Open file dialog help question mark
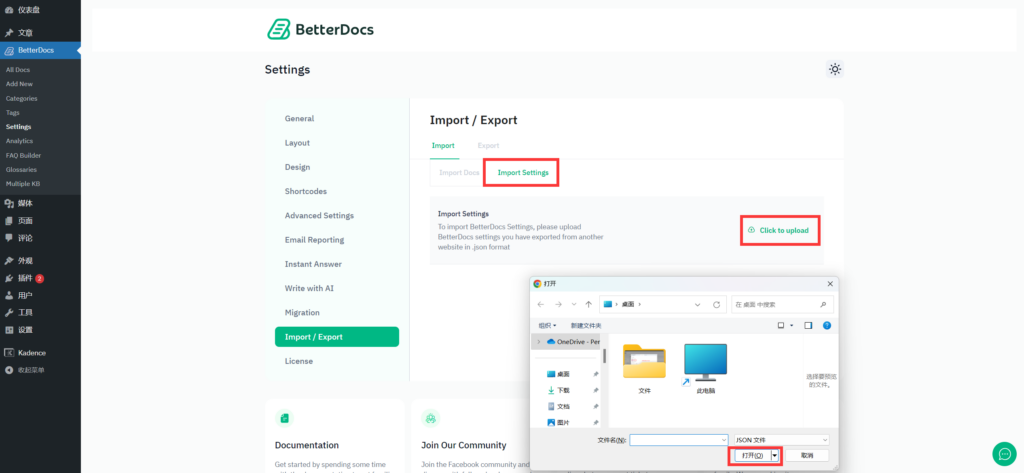The width and height of the screenshot is (1024, 473). [x=827, y=325]
